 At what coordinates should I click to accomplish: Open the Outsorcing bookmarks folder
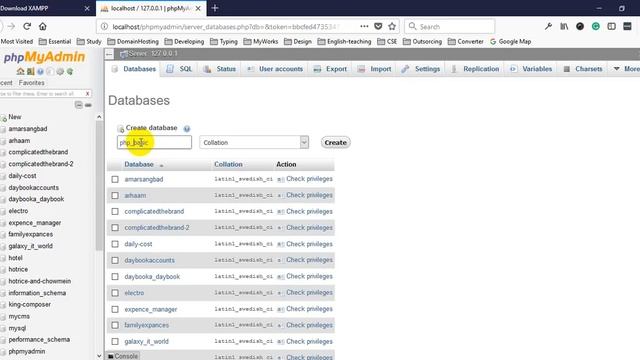click(x=422, y=42)
